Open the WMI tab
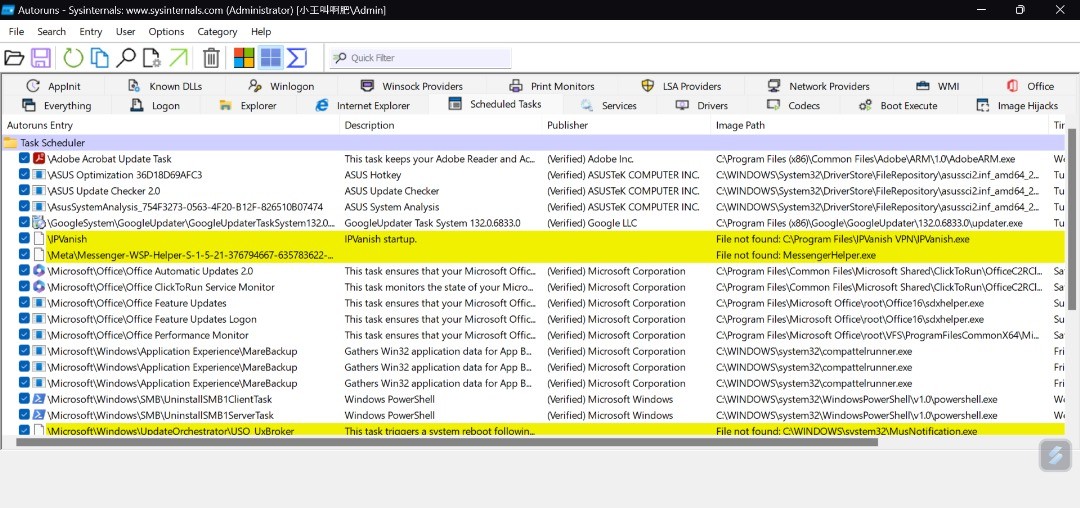The width and height of the screenshot is (1080, 508). 938,86
